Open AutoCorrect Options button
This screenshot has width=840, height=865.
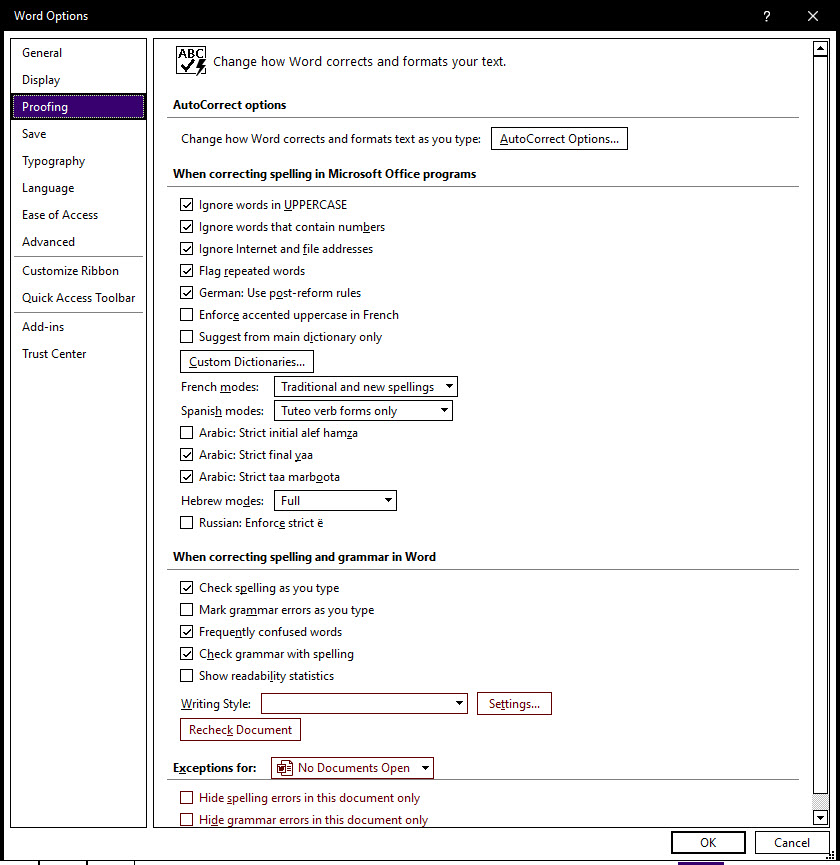coord(559,139)
